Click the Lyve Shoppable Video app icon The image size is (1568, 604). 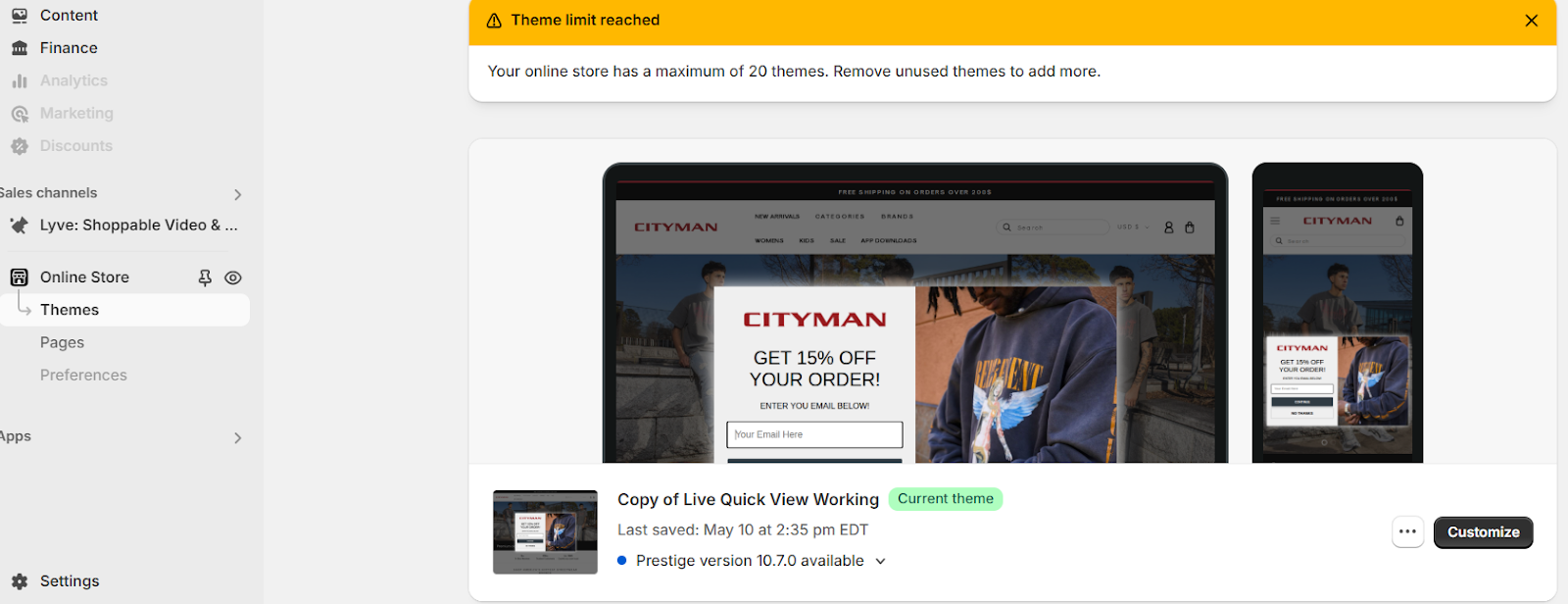[20, 226]
